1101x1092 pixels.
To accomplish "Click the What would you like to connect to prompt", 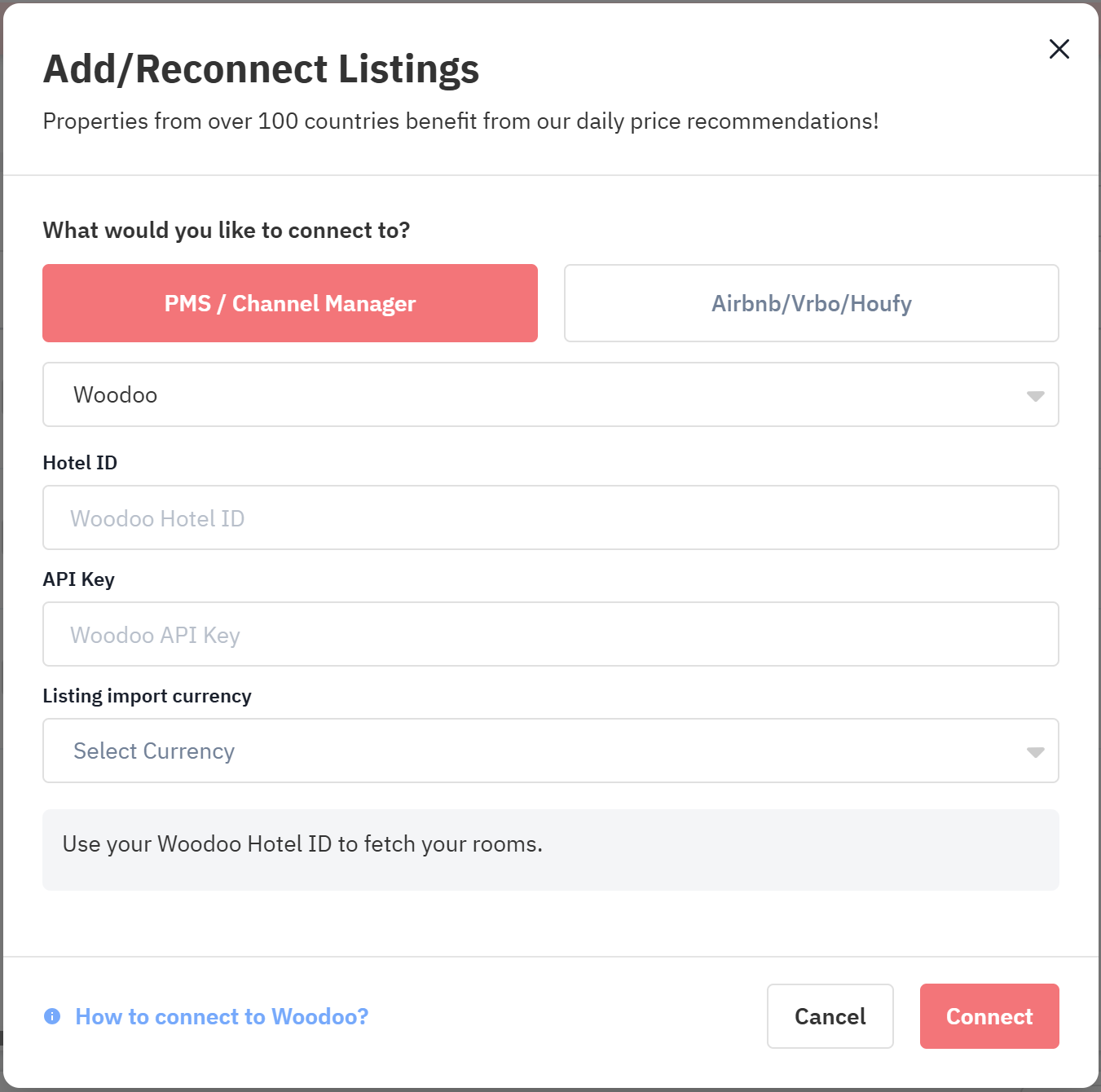I will point(226,231).
